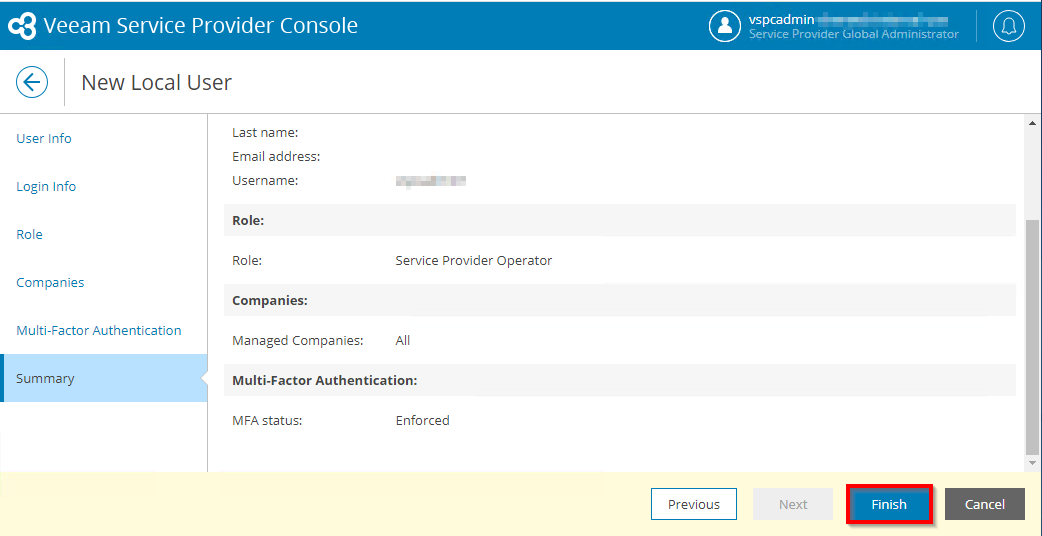Switch to the Role step
This screenshot has width=1042, height=536.
[29, 234]
